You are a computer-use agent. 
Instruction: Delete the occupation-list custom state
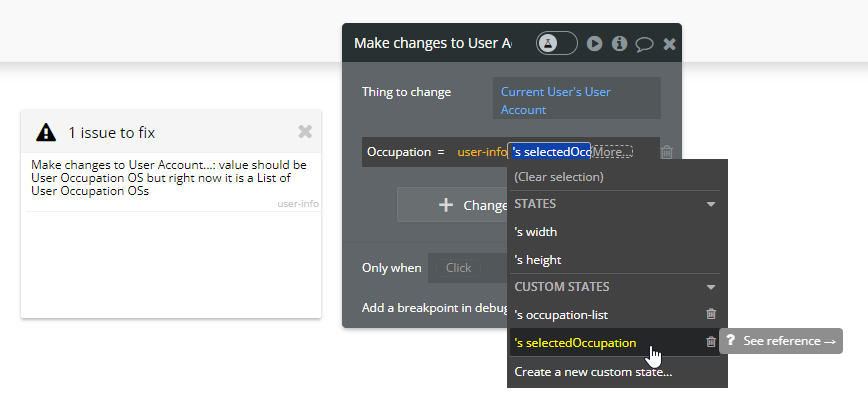click(x=711, y=314)
